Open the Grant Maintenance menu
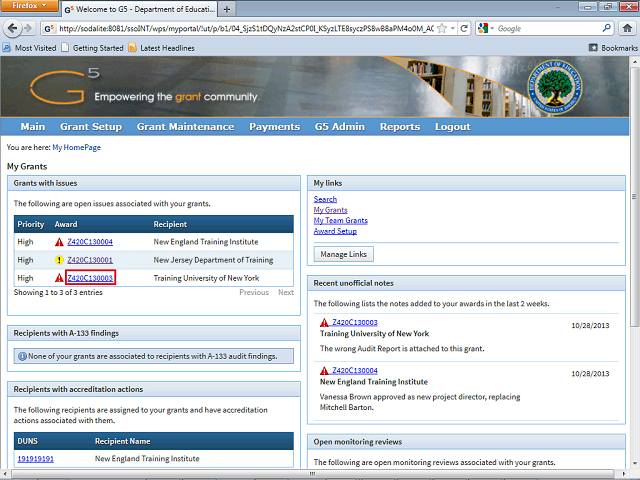 186,127
